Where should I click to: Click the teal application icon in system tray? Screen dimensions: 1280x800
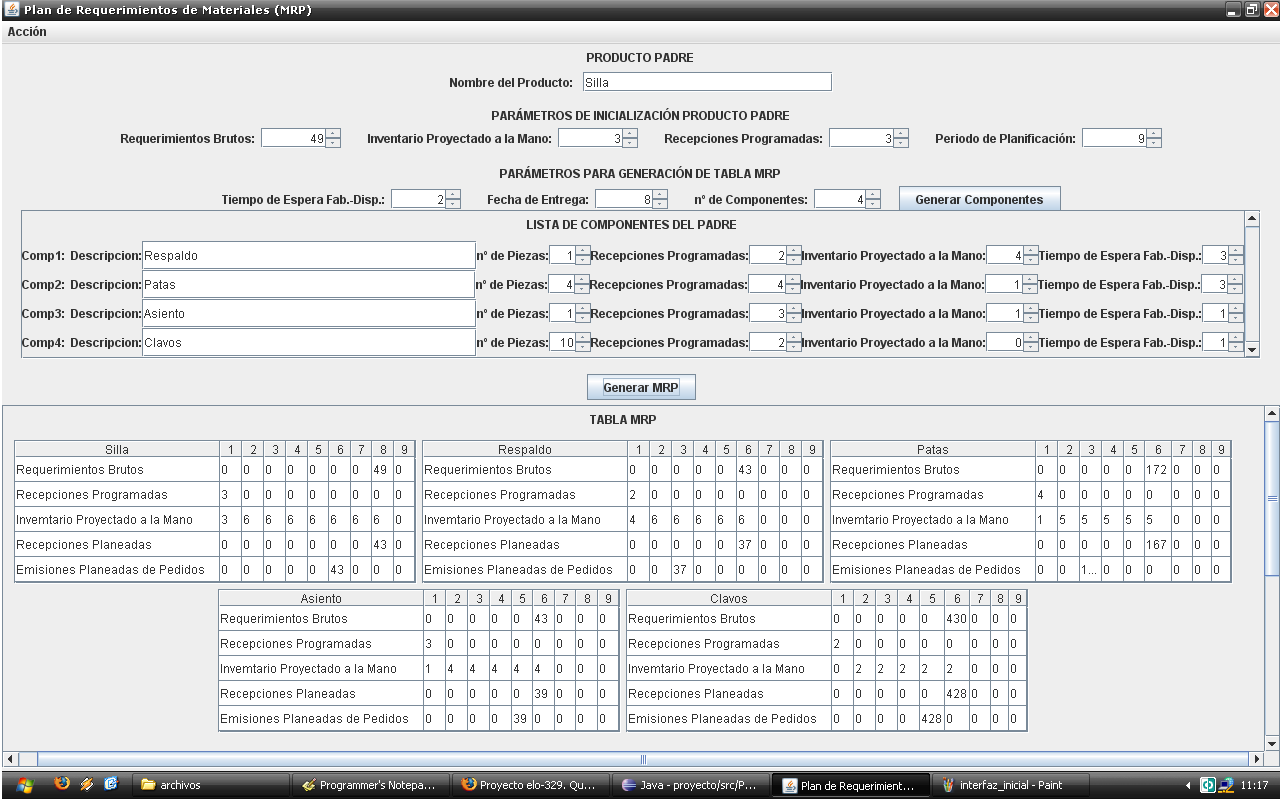coord(1207,783)
